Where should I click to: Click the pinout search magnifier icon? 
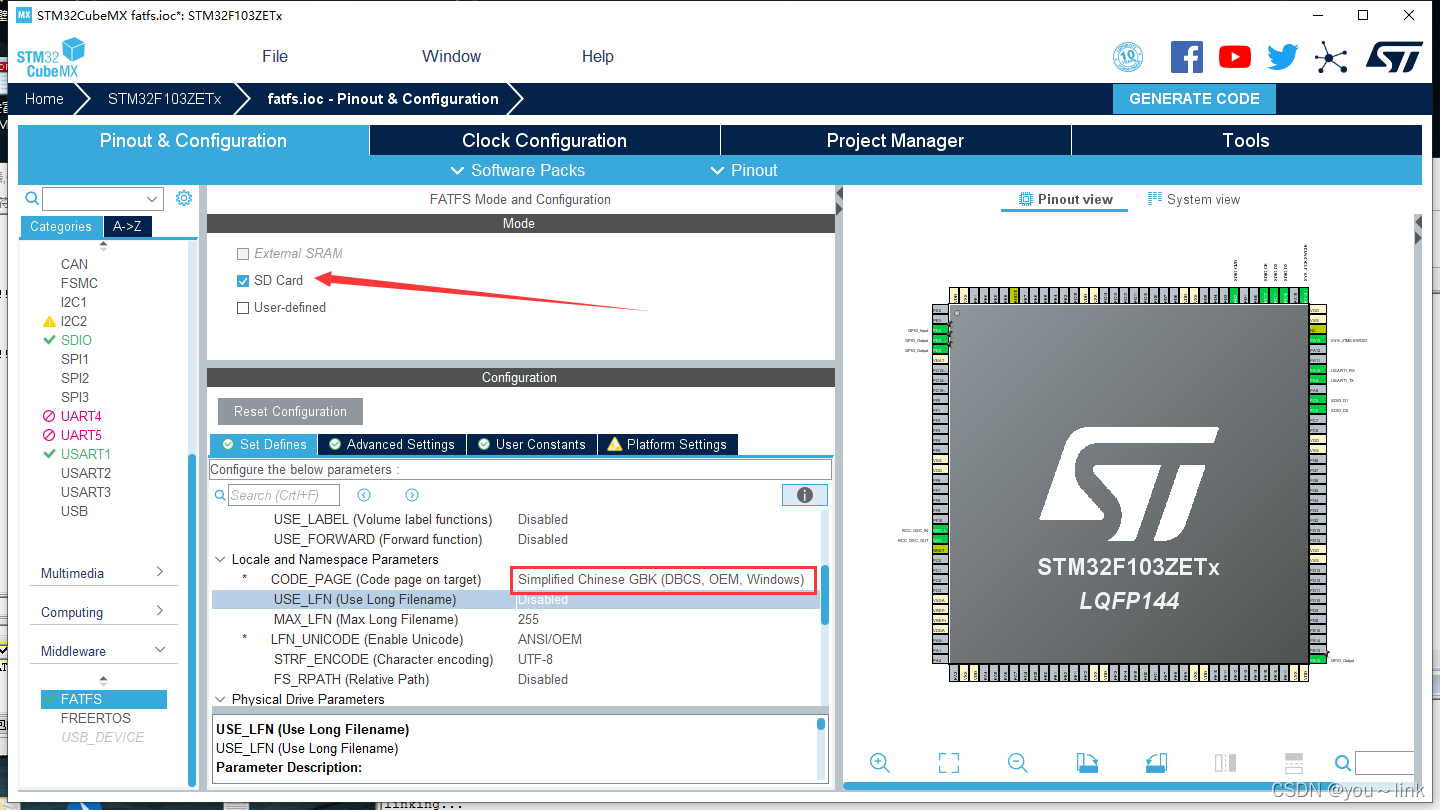tap(1343, 764)
